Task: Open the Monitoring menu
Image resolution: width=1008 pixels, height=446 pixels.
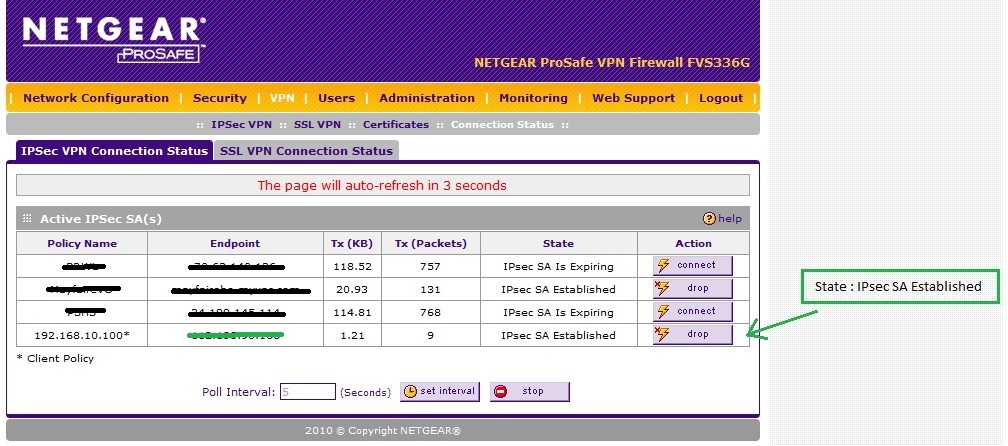Action: [x=533, y=98]
